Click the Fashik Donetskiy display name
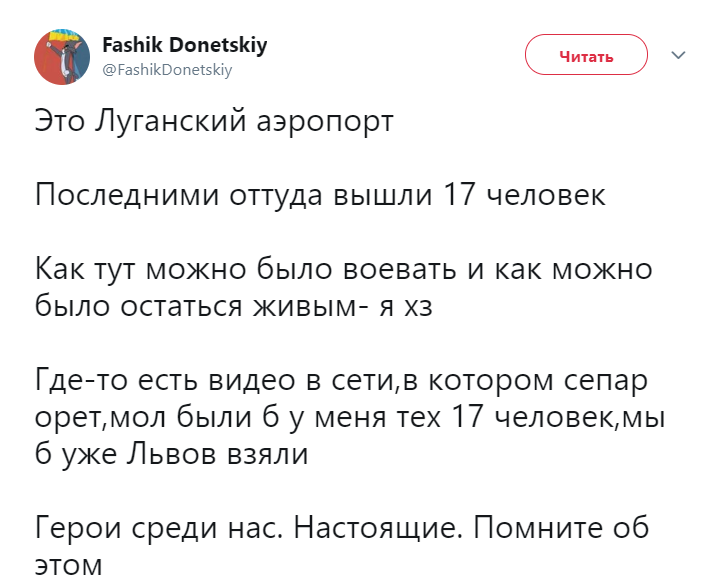The image size is (705, 586). click(185, 45)
